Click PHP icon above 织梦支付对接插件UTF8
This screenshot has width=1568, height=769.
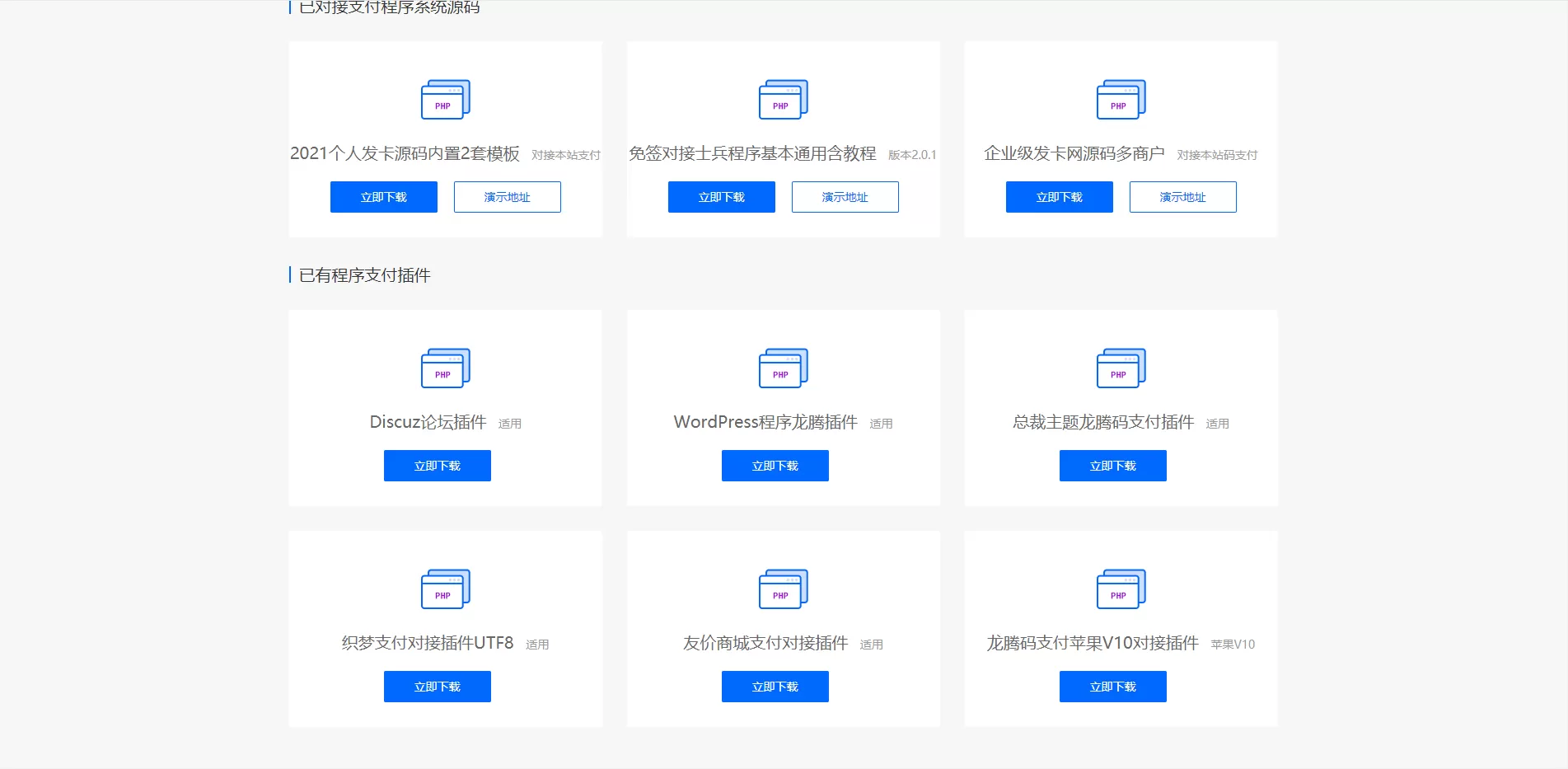coord(445,589)
